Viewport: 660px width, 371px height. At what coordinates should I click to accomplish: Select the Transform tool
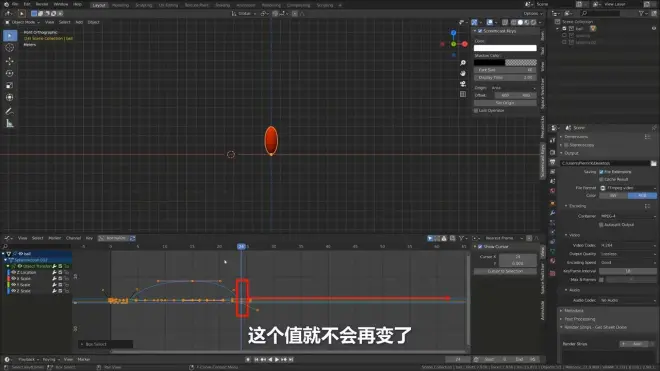(x=10, y=97)
